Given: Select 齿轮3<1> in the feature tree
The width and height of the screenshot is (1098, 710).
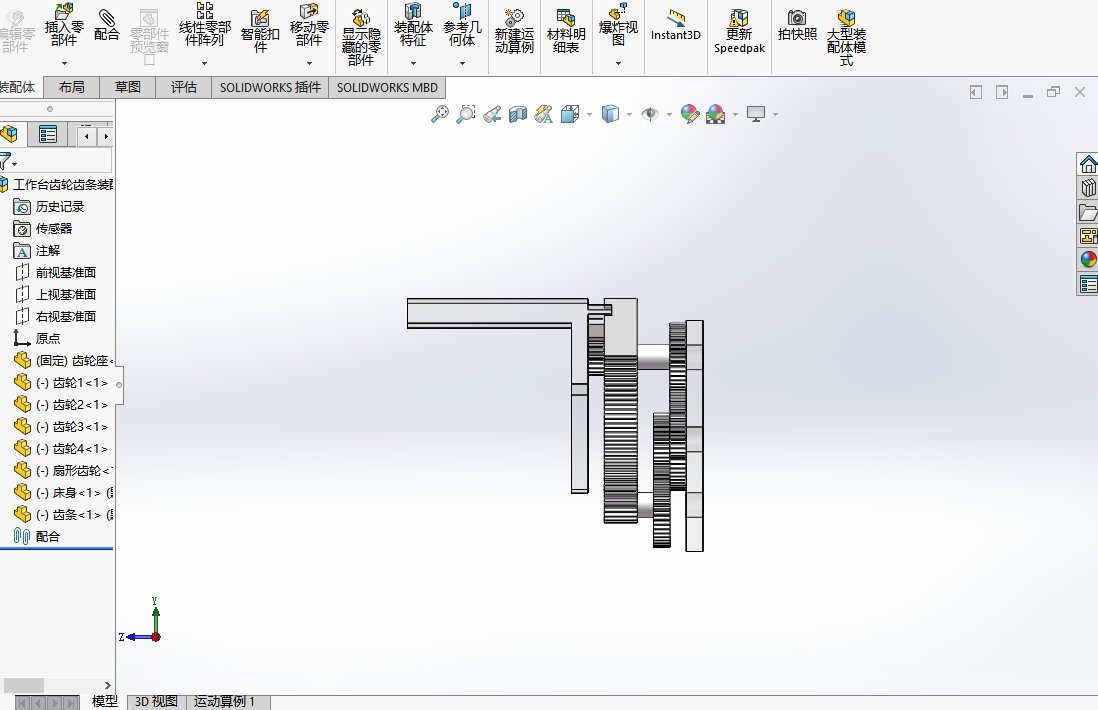Looking at the screenshot, I should click(73, 426).
